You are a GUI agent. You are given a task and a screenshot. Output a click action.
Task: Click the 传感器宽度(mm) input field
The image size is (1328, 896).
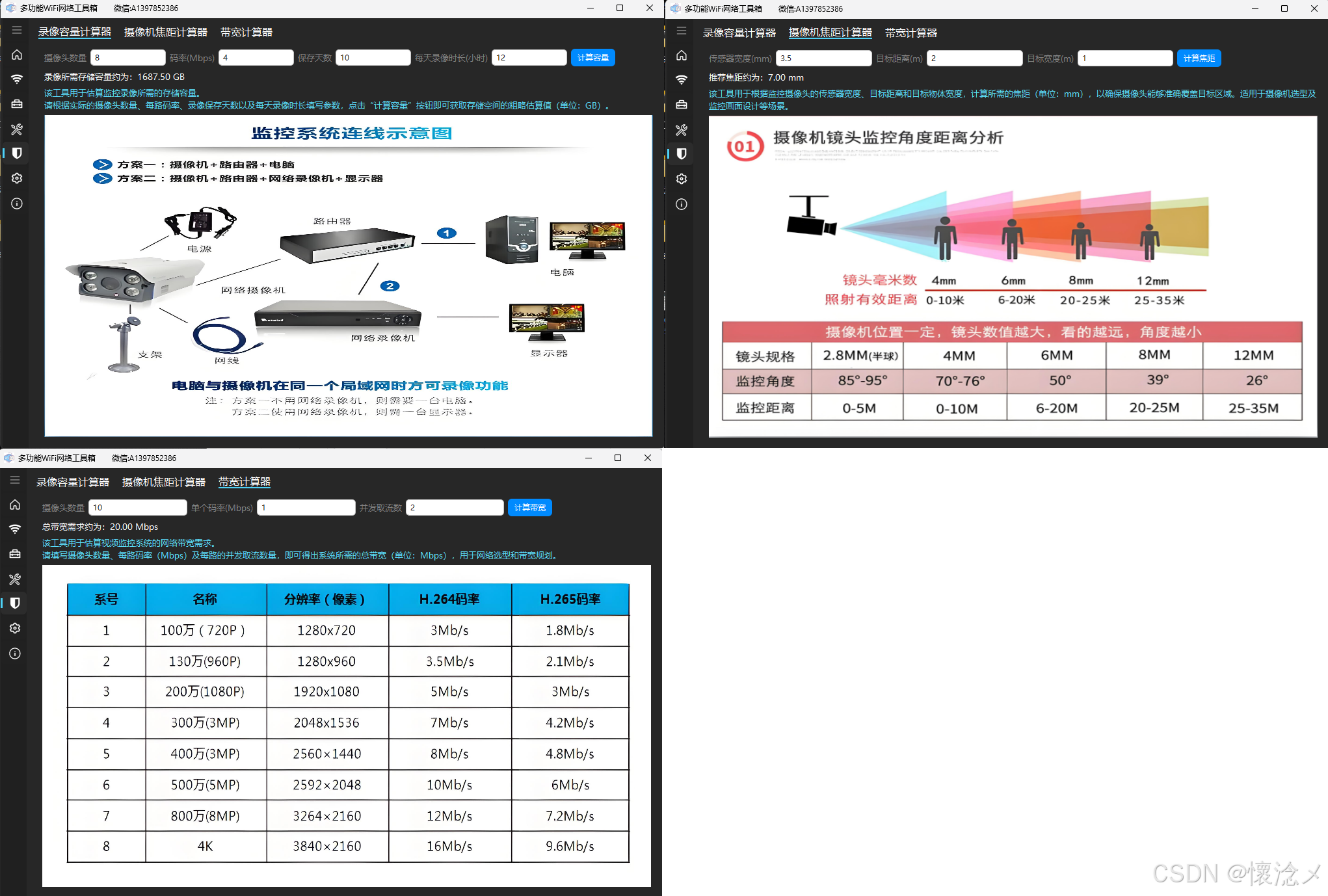pos(823,59)
